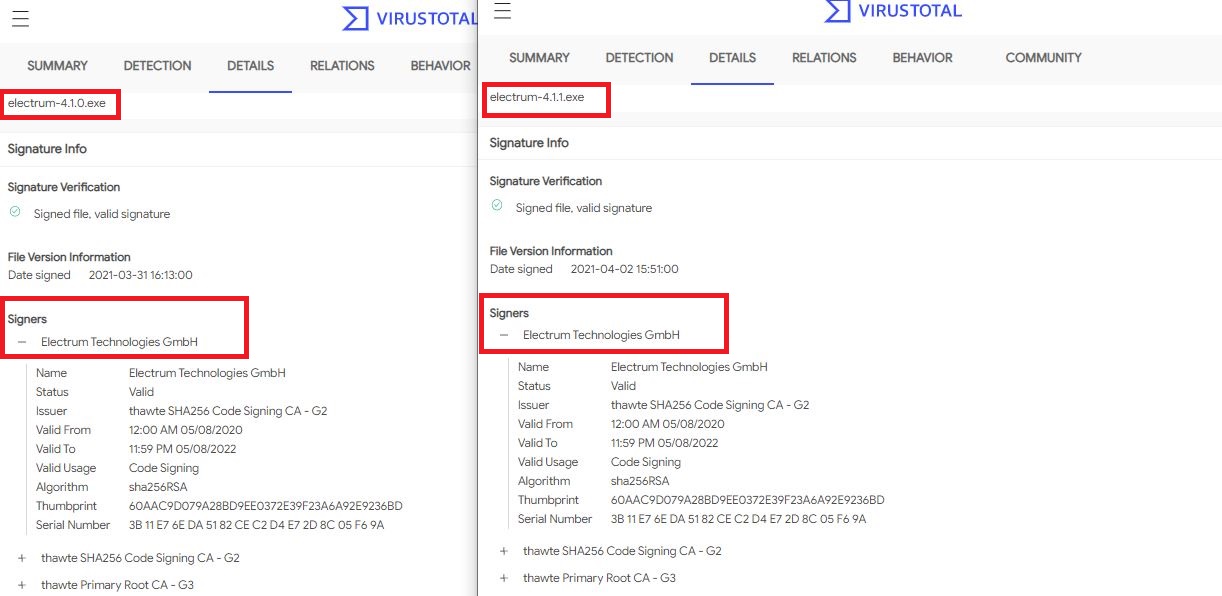Open the Community tab
Viewport: 1222px width, 596px height.
click(x=1043, y=58)
